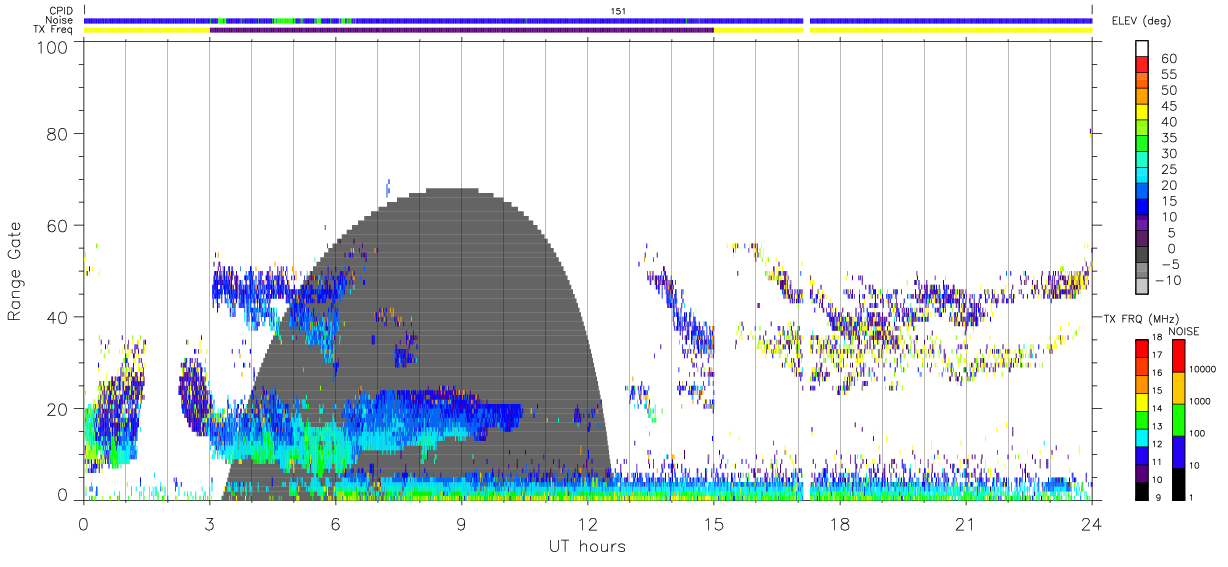Click the '13' label on the TX FRQ colorbar

point(1155,428)
